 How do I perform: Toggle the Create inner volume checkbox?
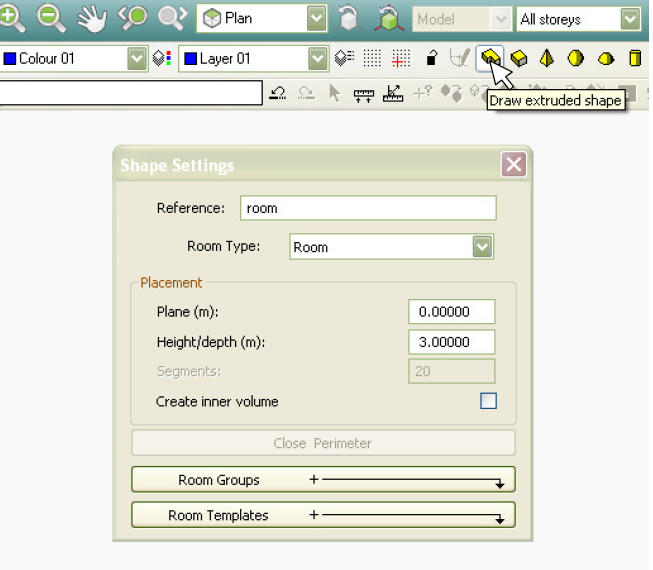point(488,401)
